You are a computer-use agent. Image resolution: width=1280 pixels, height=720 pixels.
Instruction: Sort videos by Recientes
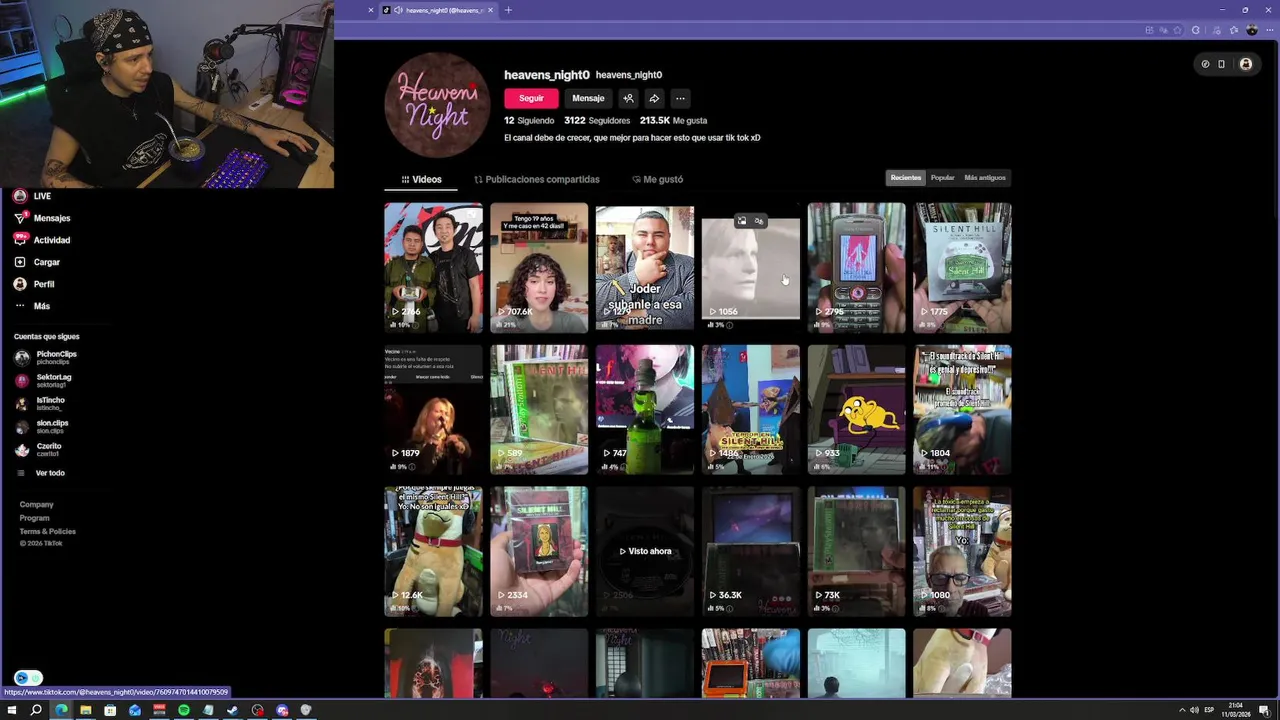pos(906,177)
